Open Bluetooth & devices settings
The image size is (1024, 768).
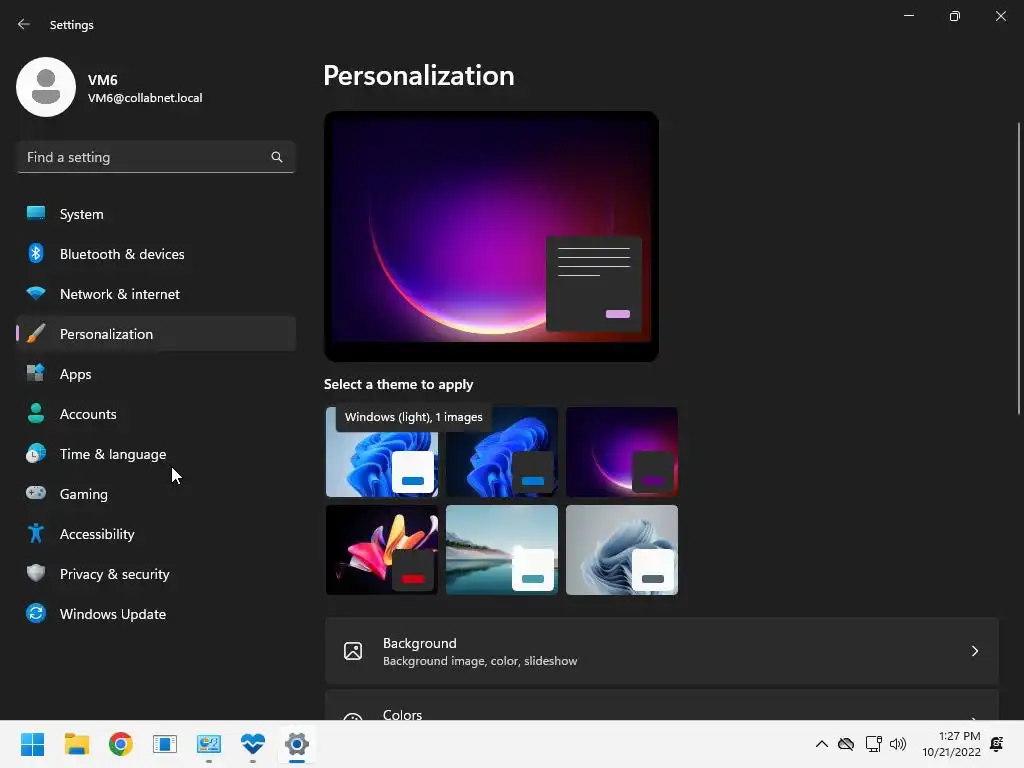click(x=155, y=254)
